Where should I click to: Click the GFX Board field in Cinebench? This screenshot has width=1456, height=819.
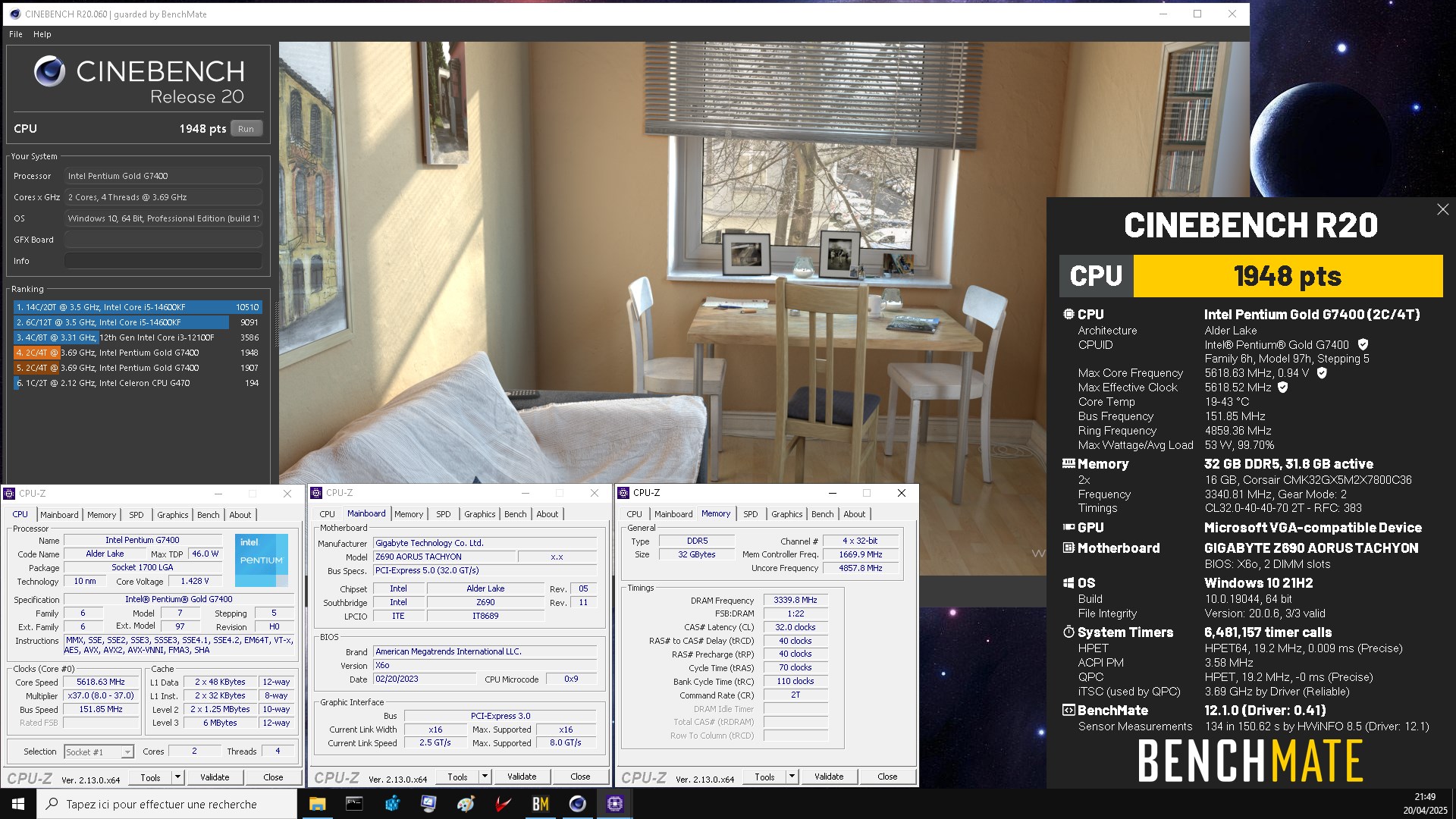163,240
